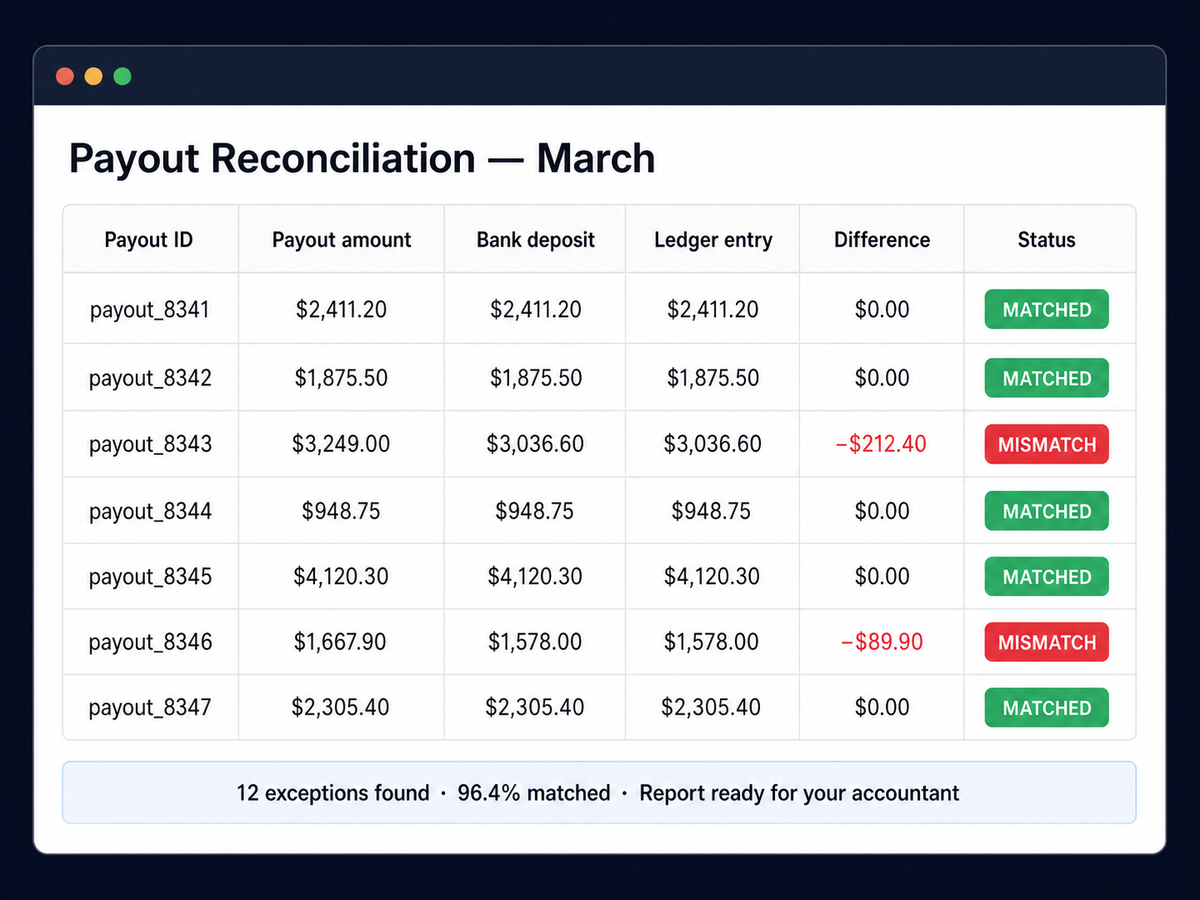Select payout_8341's bank deposit $2,411.20
The image size is (1200, 900).
[535, 310]
